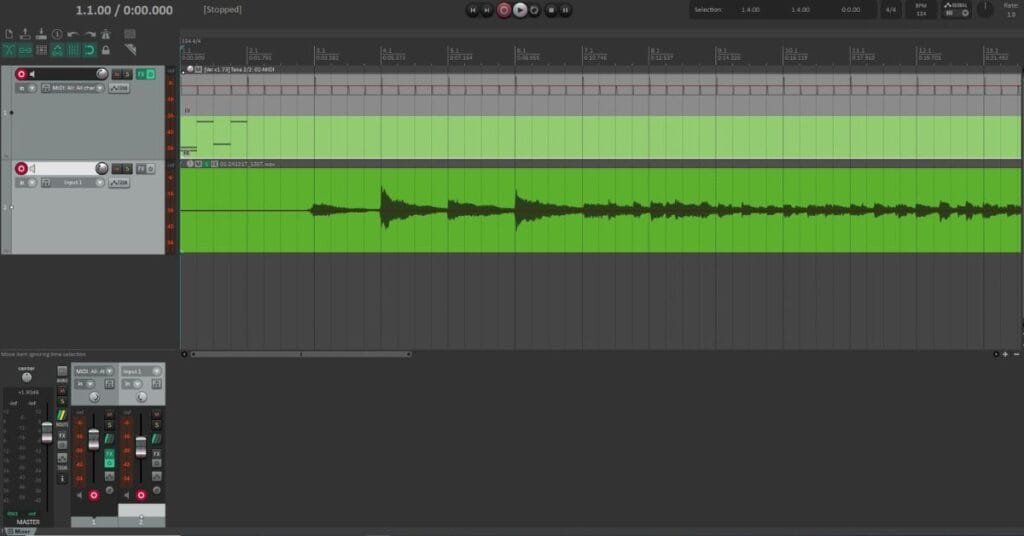Screen dimensions: 1024x536
Task: Click the master volume fader handle
Action: pos(47,432)
